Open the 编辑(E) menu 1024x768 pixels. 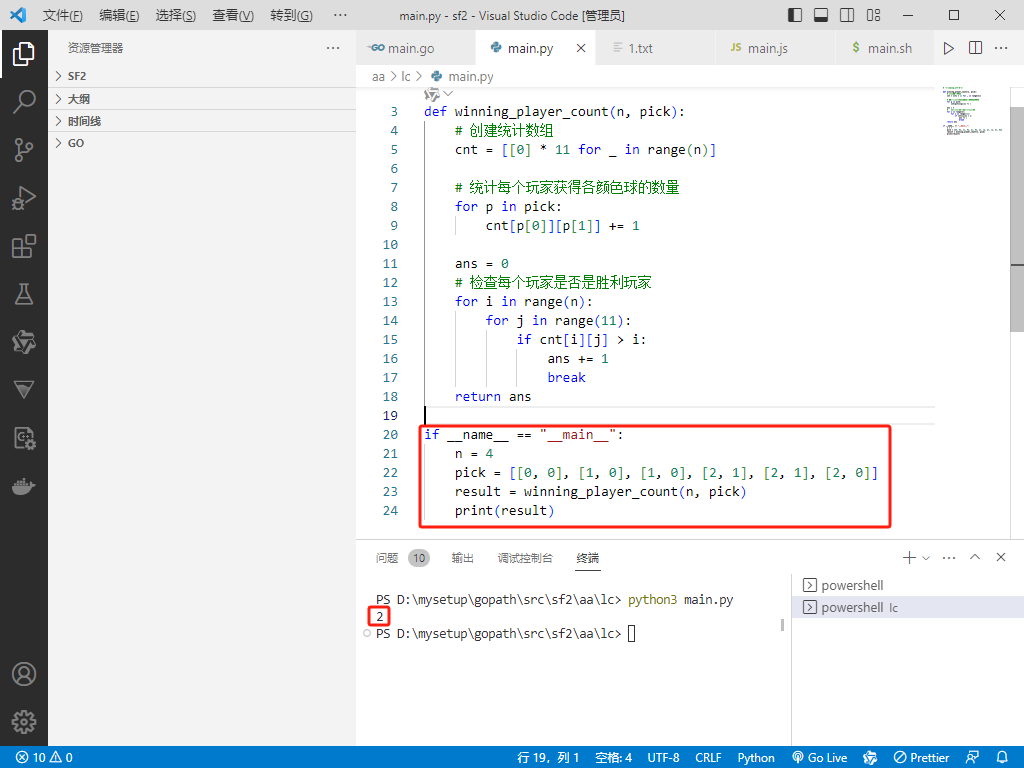(119, 15)
